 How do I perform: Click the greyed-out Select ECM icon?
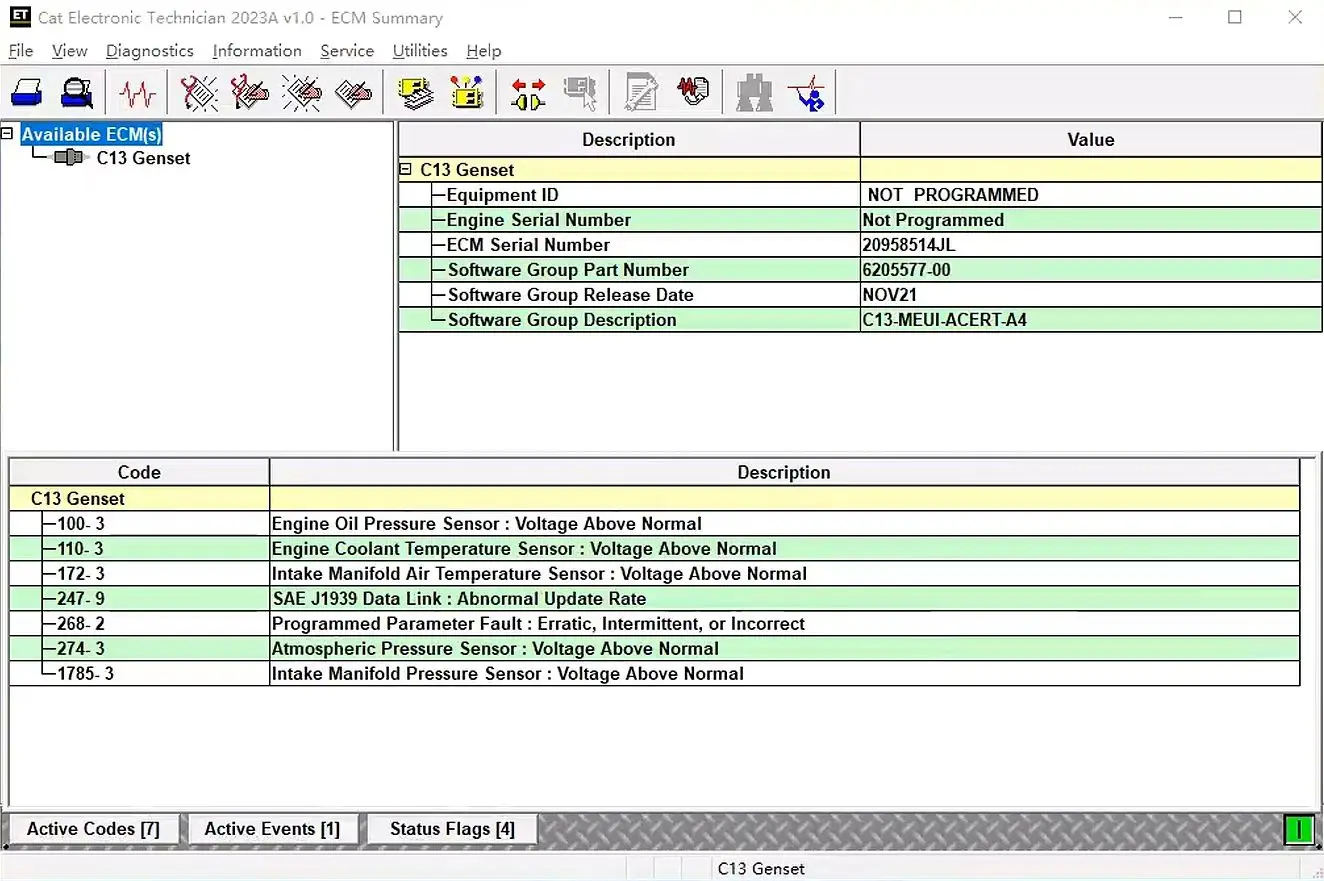pyautogui.click(x=580, y=93)
